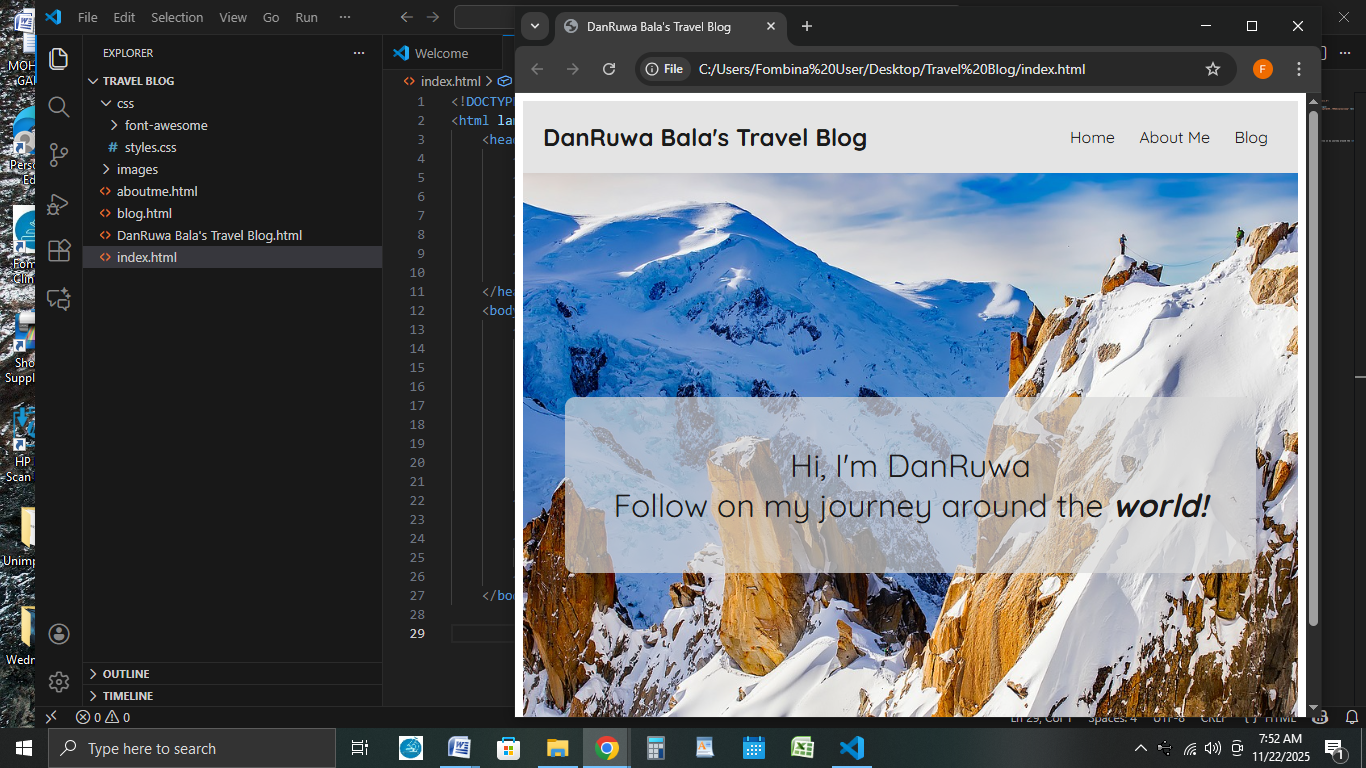
Task: Close the DanRuwa Bala's Travel Blog tab
Action: point(771,27)
